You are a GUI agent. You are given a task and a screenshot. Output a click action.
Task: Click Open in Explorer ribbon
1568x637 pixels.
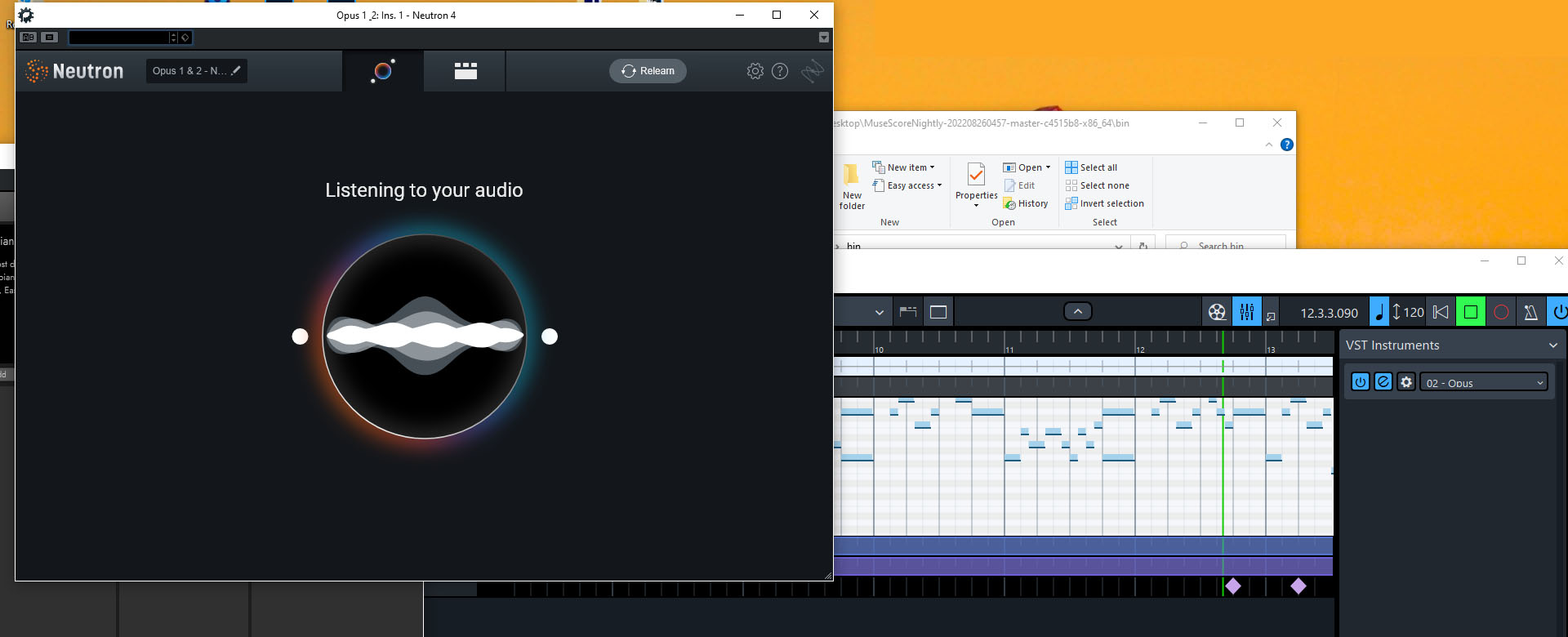pyautogui.click(x=1022, y=167)
